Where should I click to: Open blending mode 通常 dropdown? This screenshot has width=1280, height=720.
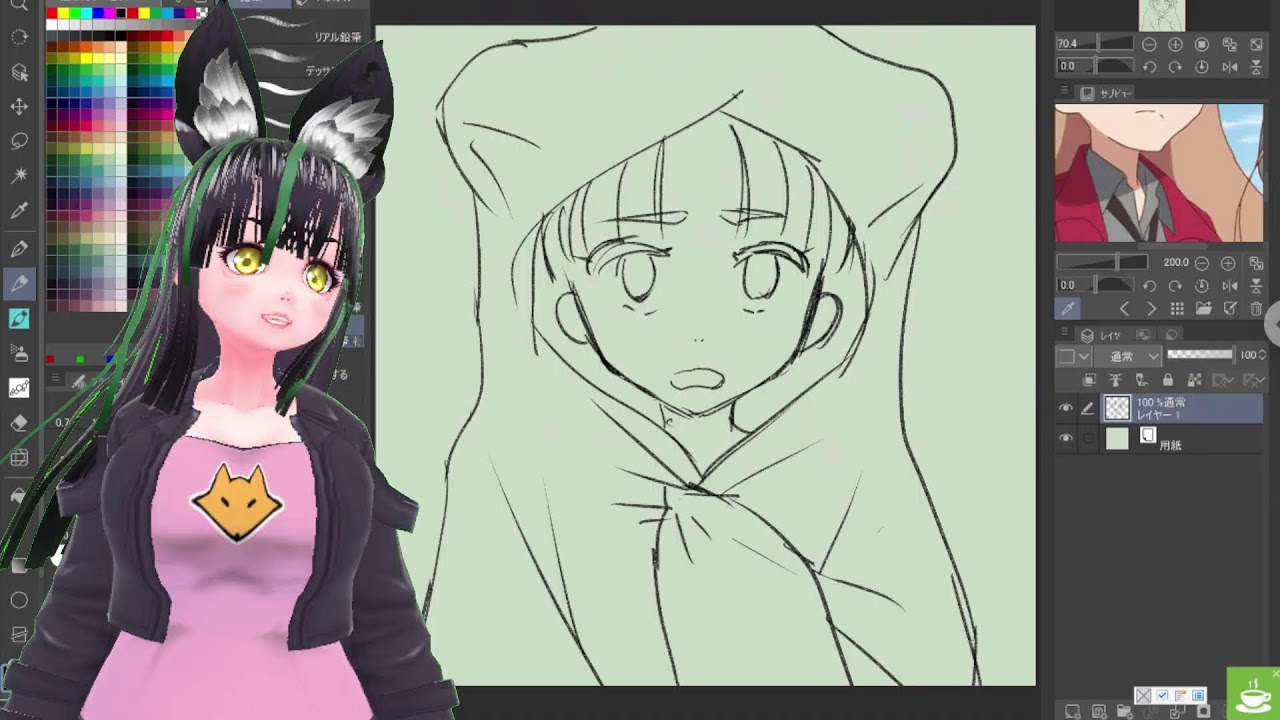[x=1129, y=356]
